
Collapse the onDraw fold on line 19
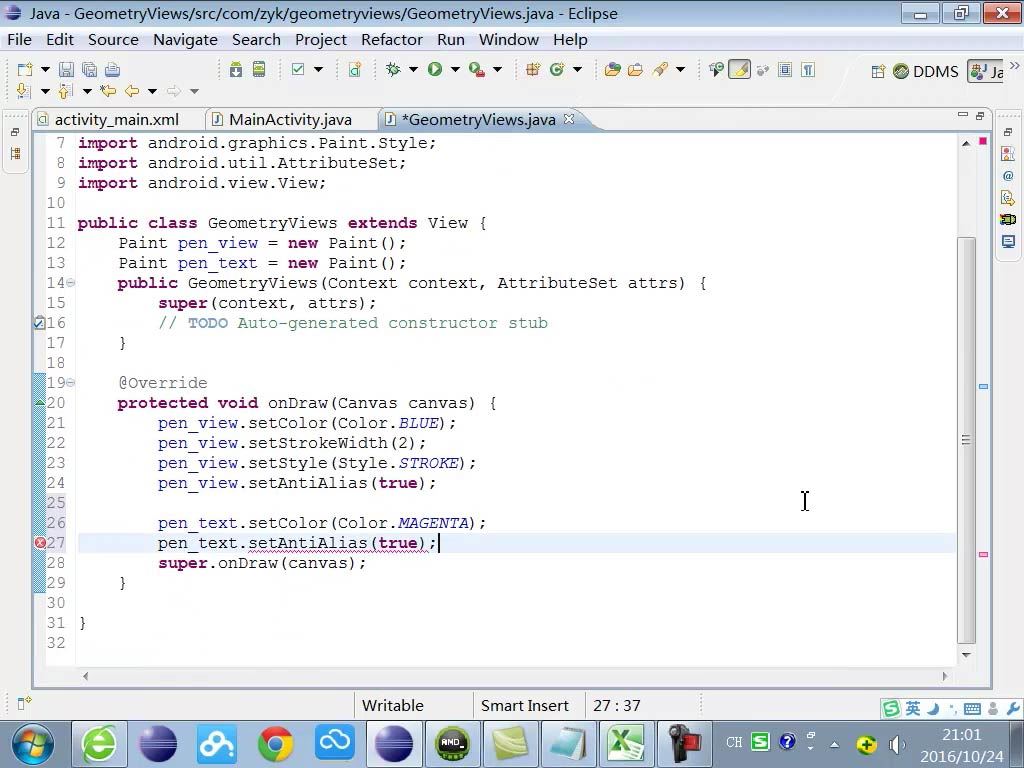click(71, 383)
